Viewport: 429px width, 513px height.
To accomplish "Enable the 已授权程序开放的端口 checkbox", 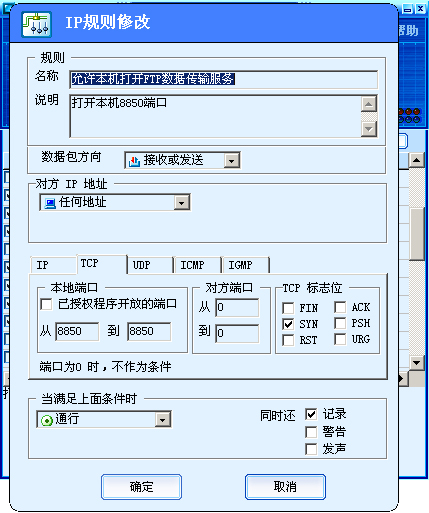I will point(46,304).
